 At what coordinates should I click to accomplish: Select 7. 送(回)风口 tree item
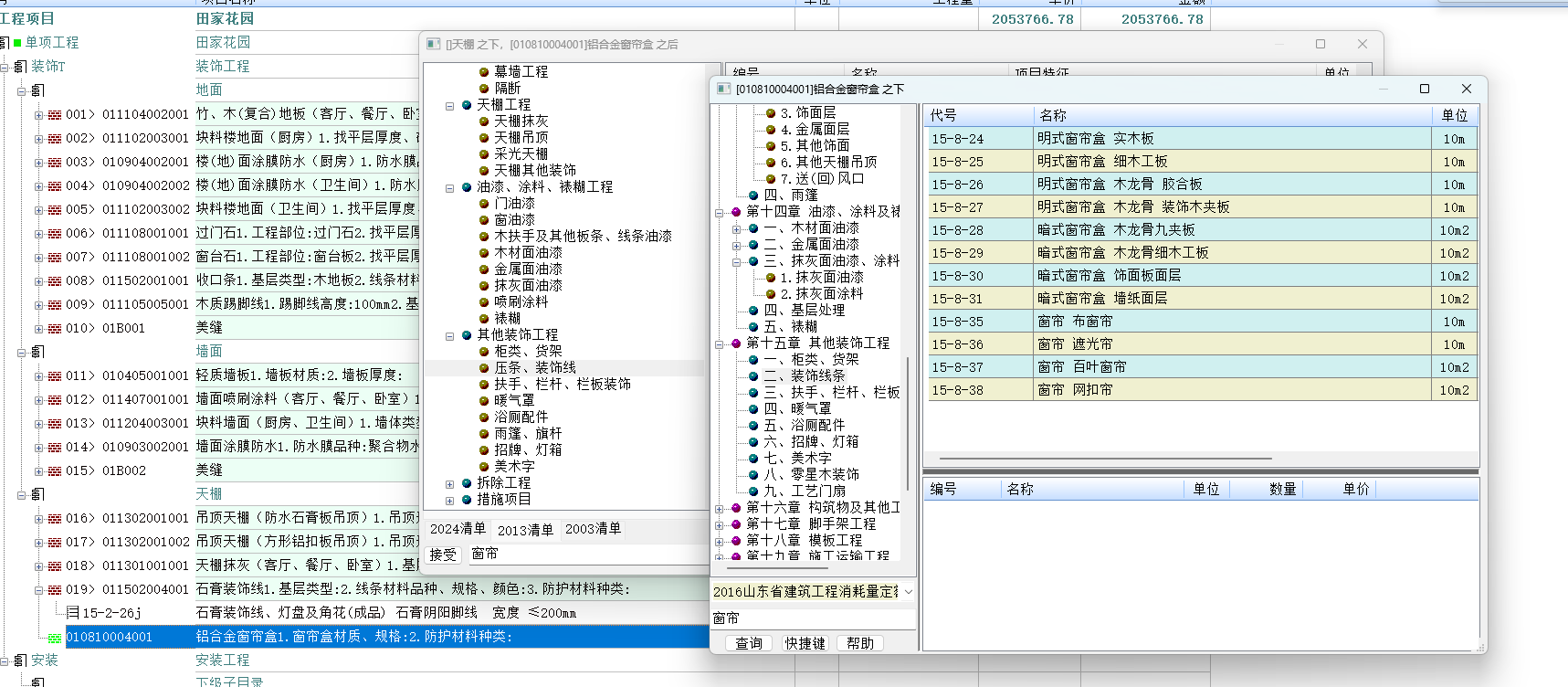coord(822,179)
